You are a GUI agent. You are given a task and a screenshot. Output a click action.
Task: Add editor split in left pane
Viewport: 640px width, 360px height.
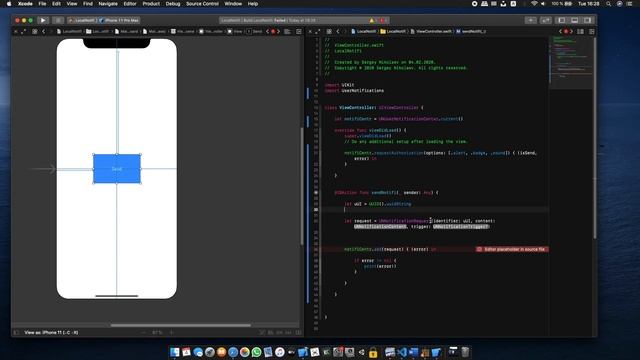point(299,31)
